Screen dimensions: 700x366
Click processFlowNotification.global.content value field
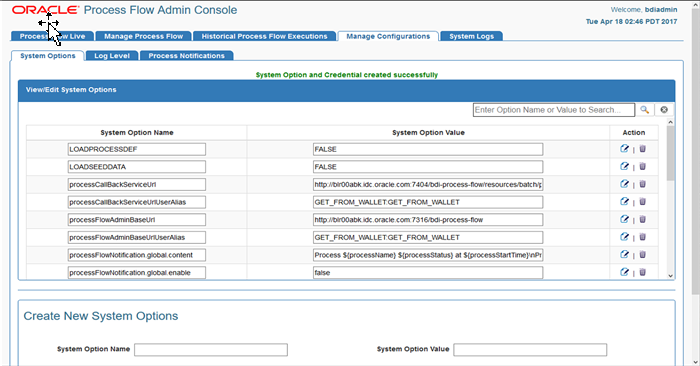click(428, 255)
